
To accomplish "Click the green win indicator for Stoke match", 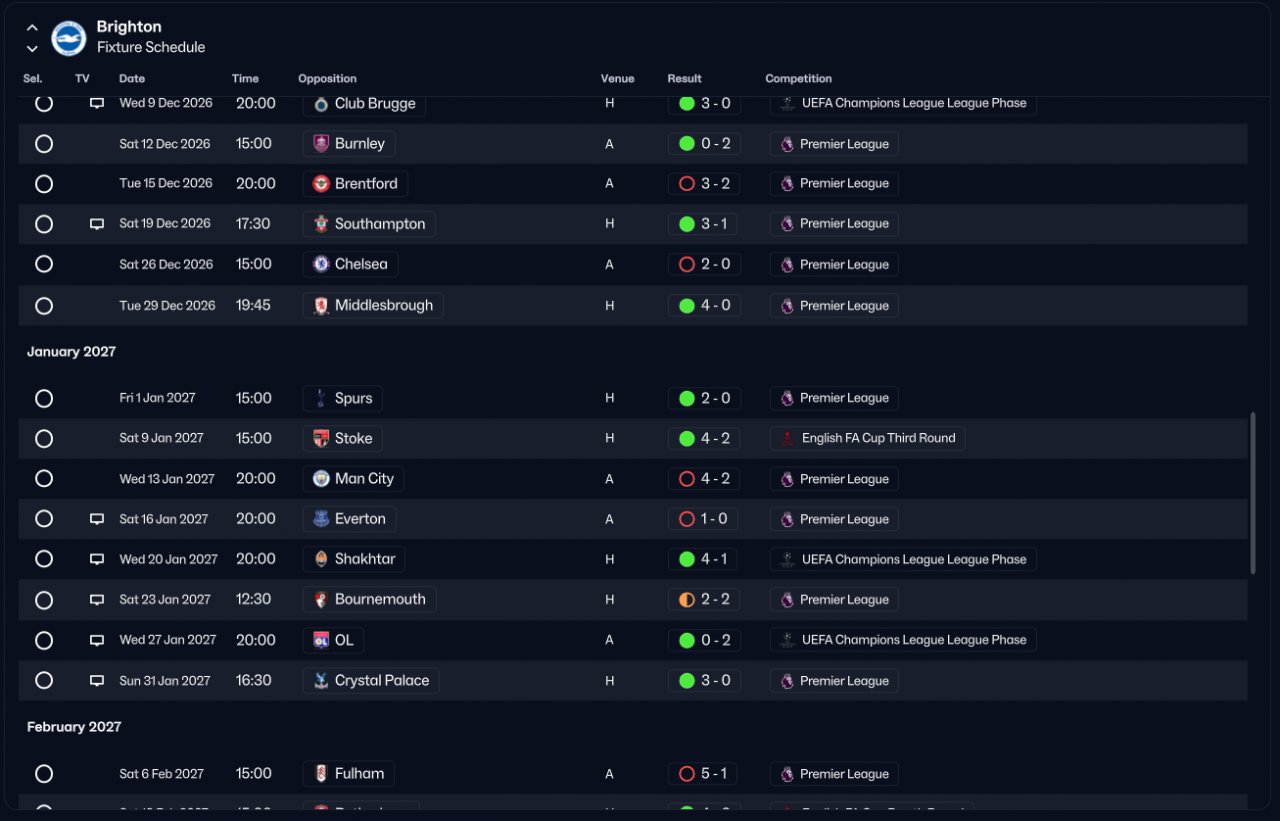I will point(687,438).
